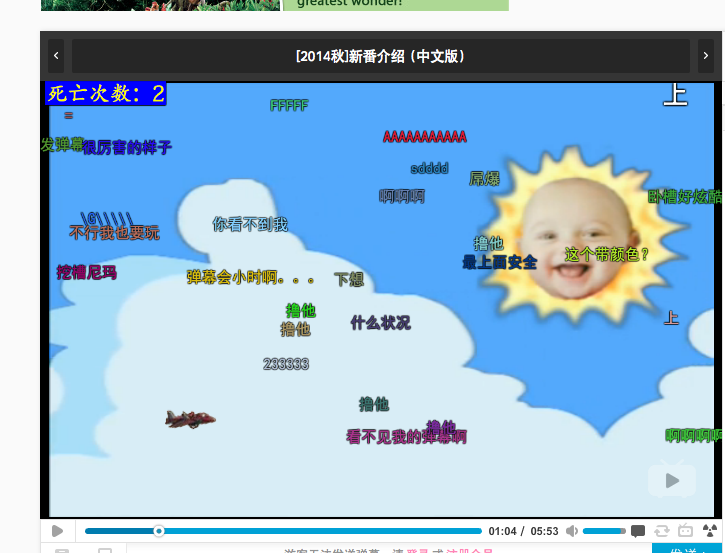Click the video title 2014秋新番介绍
This screenshot has width=725, height=553.
(x=381, y=56)
